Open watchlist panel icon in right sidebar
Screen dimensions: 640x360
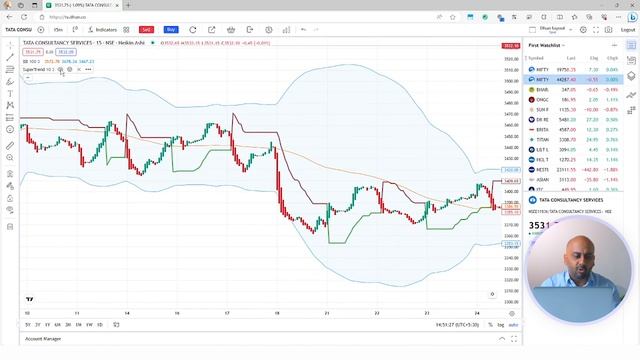click(x=631, y=45)
